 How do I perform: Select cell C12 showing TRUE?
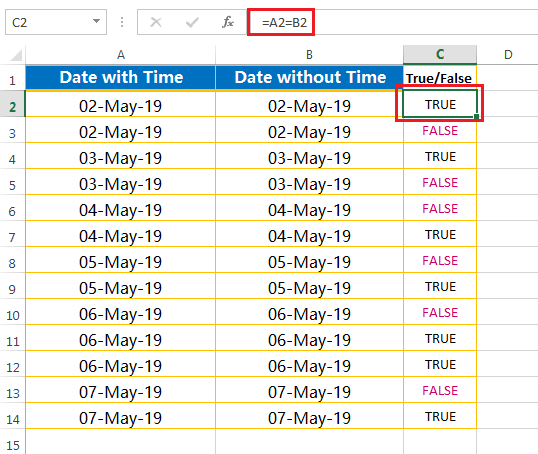tap(440, 364)
